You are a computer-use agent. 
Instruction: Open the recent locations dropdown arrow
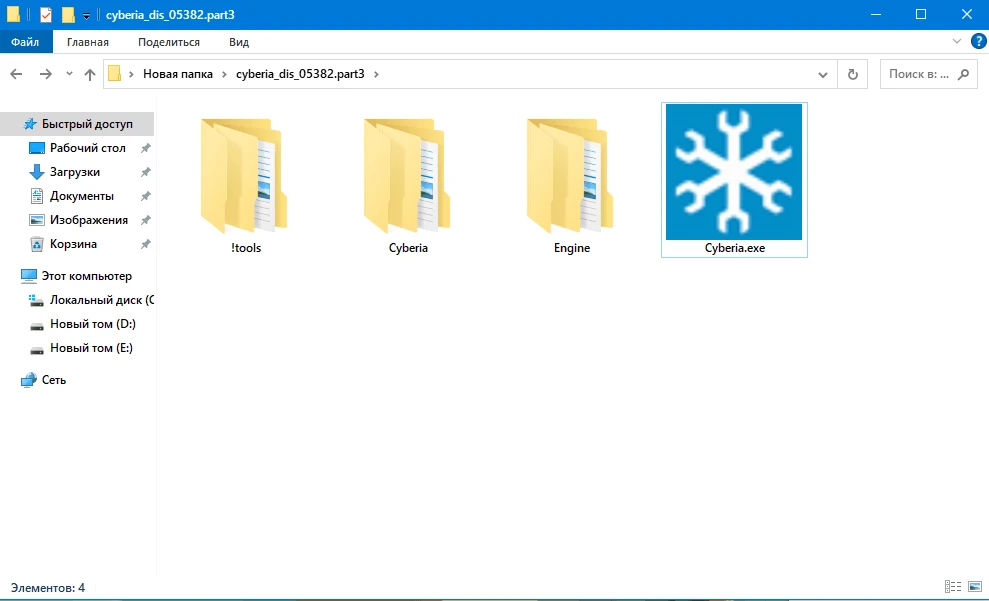coord(69,74)
